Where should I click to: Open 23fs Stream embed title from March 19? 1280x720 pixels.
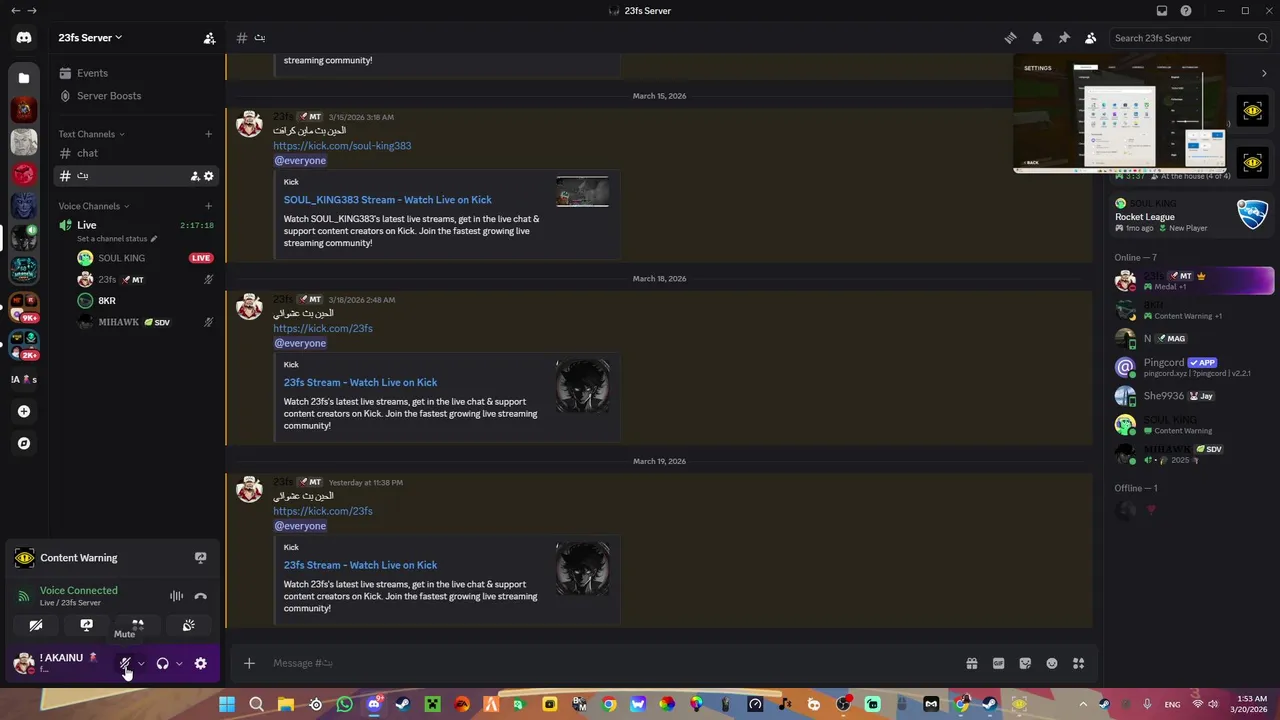click(x=360, y=565)
